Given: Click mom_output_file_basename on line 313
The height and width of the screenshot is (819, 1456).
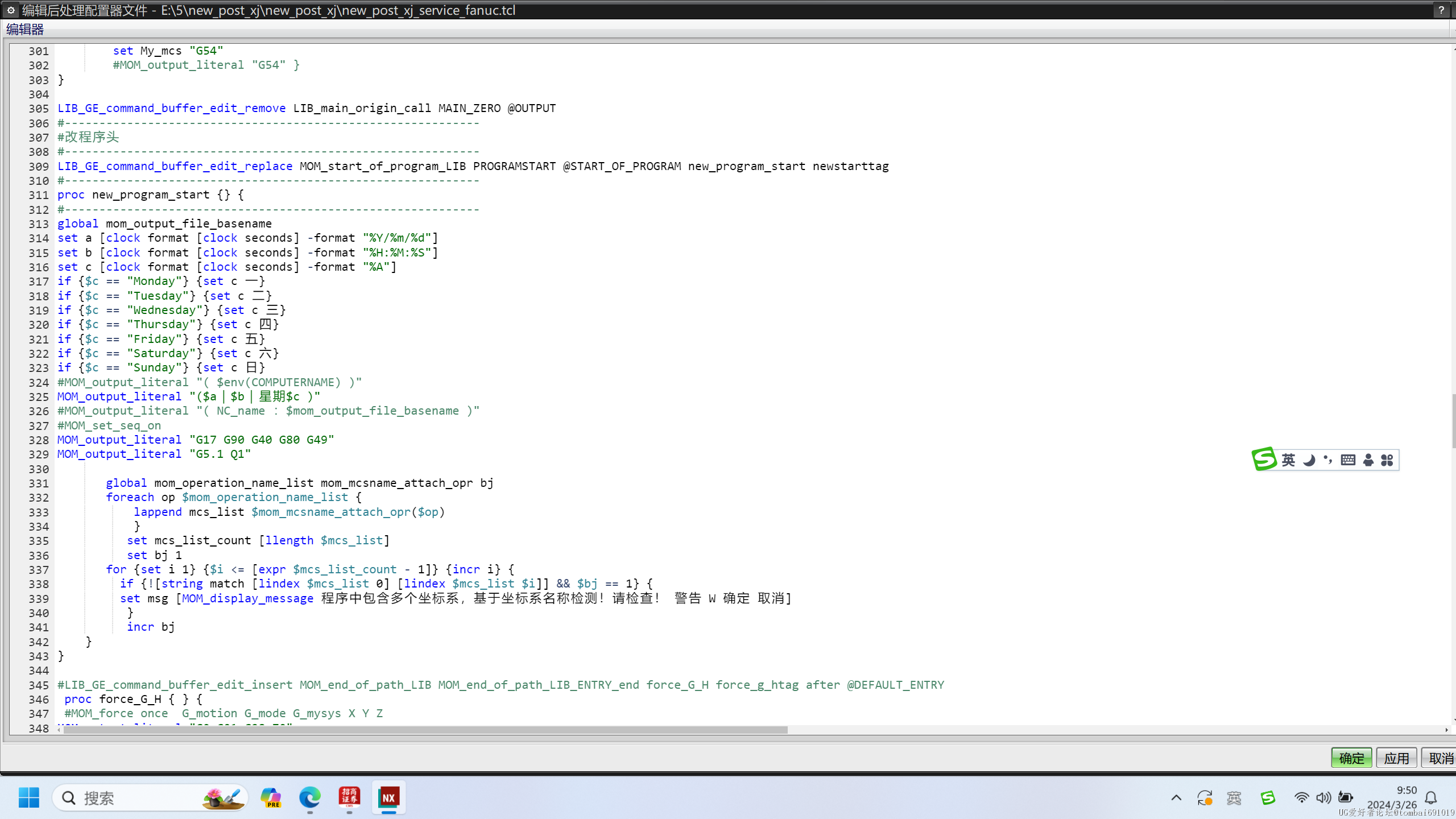Looking at the screenshot, I should tap(189, 224).
